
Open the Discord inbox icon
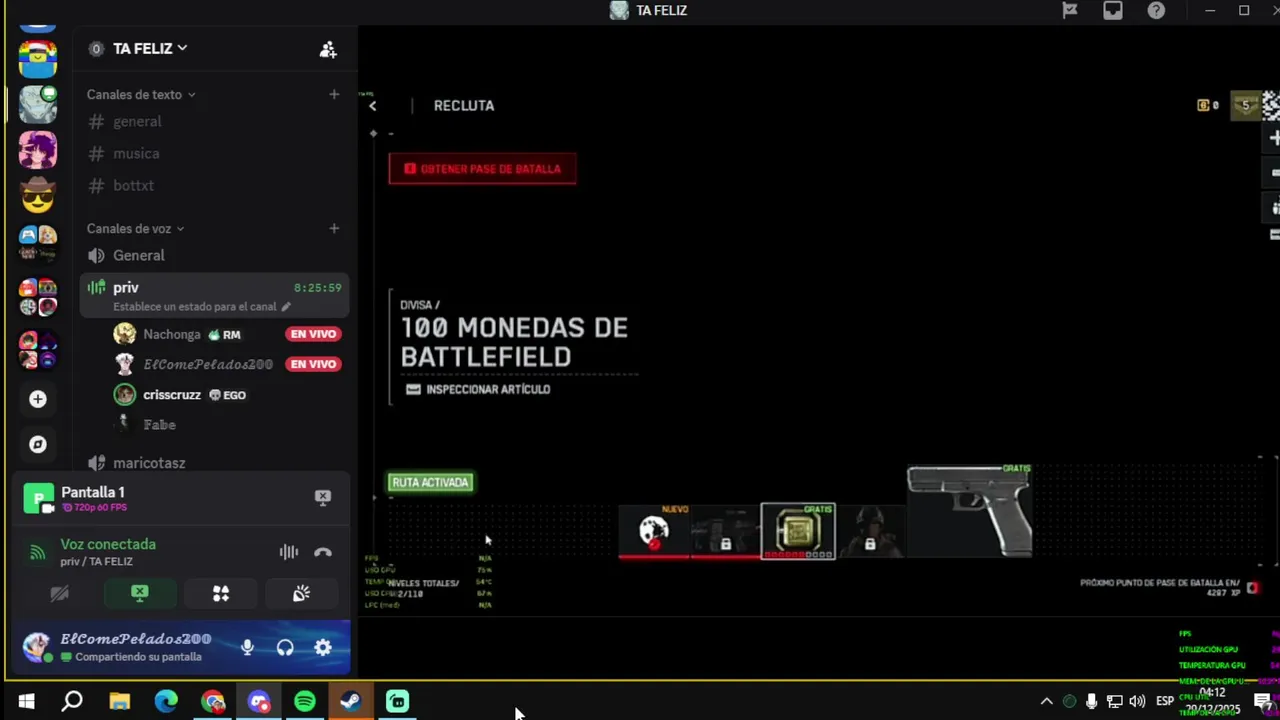click(x=1113, y=10)
